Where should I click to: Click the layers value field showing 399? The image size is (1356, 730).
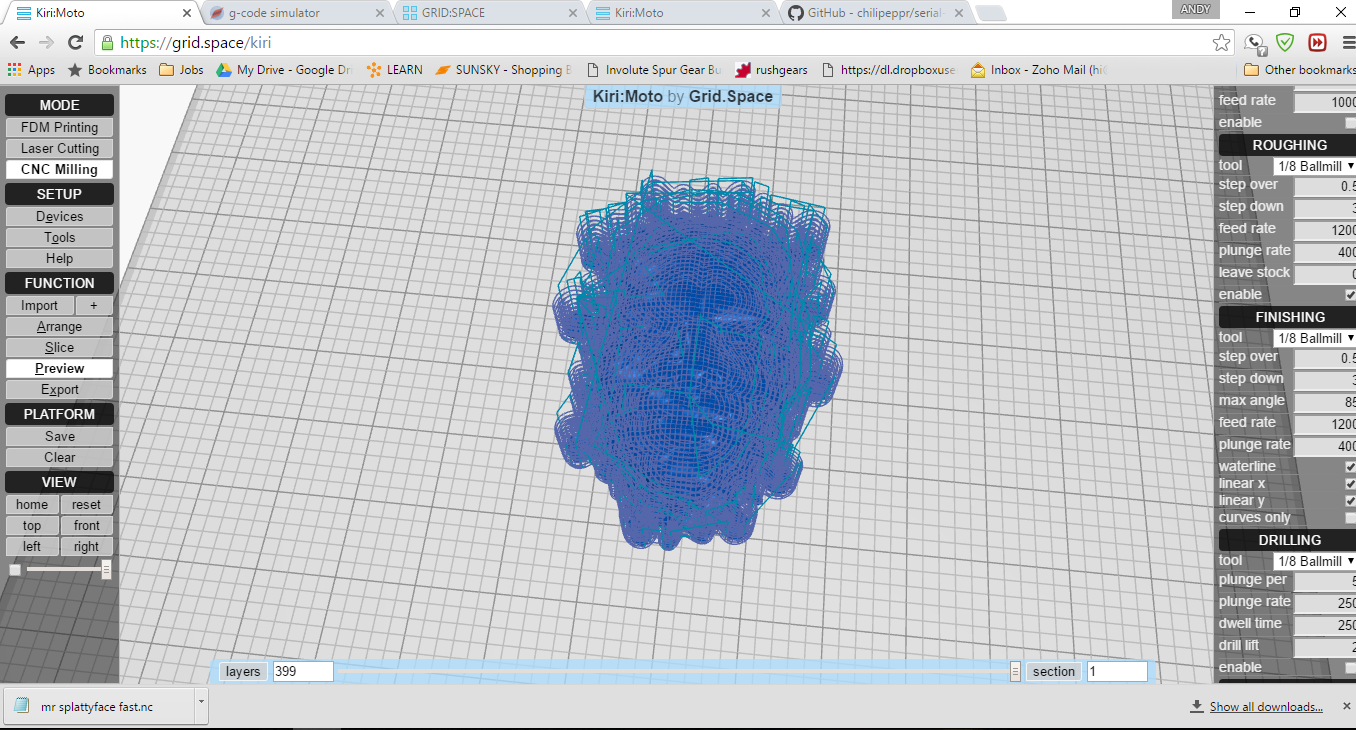pyautogui.click(x=301, y=672)
